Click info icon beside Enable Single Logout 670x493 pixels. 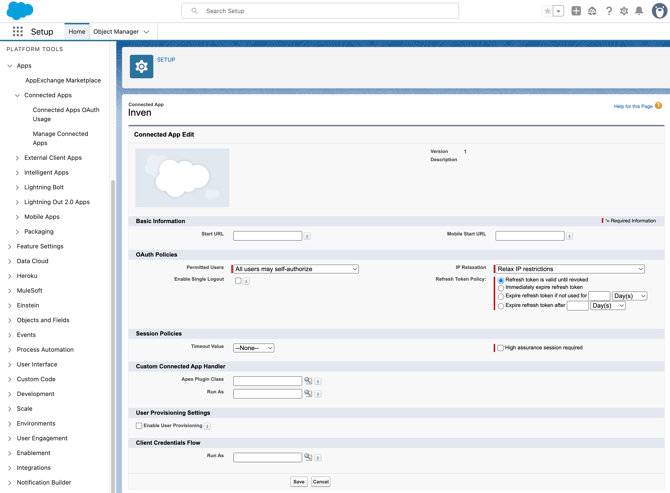click(x=247, y=281)
